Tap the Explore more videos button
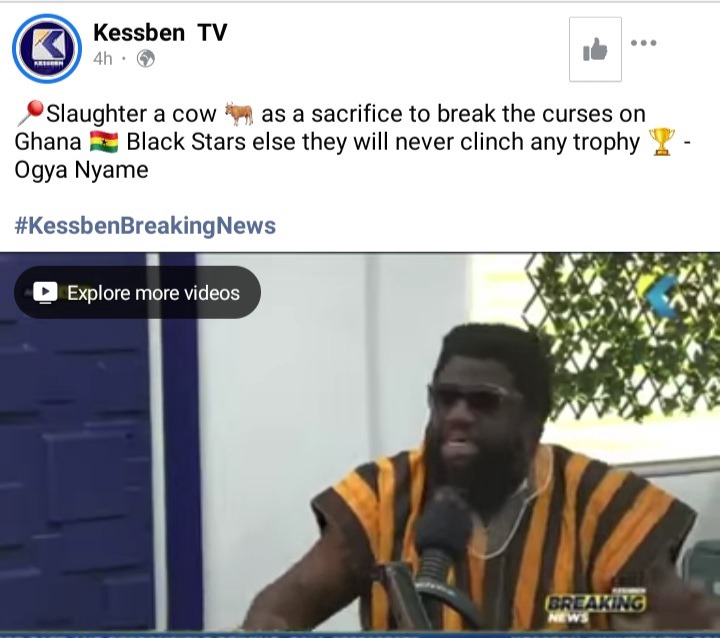 coord(137,293)
